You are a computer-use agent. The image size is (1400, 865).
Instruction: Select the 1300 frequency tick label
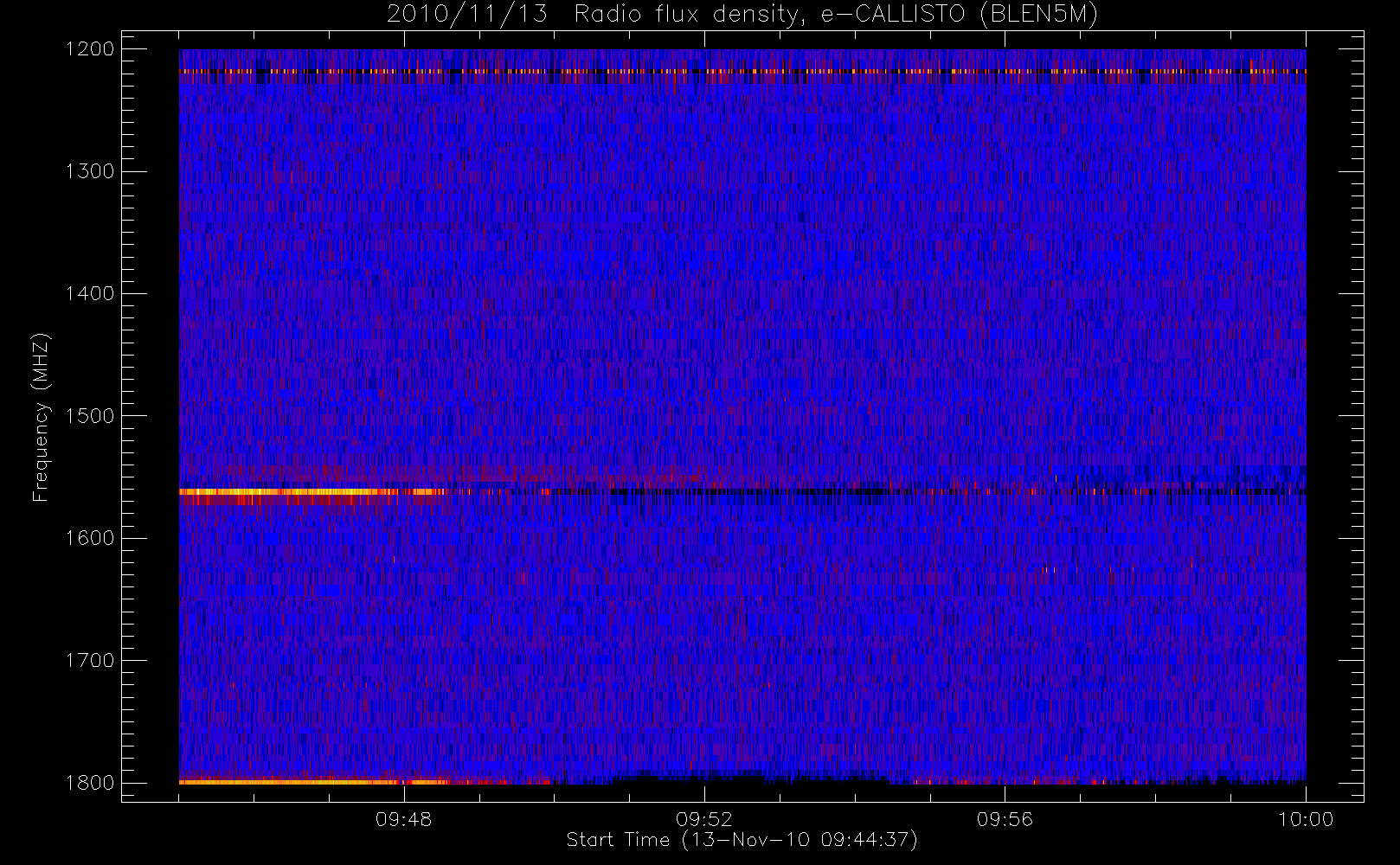pos(90,171)
